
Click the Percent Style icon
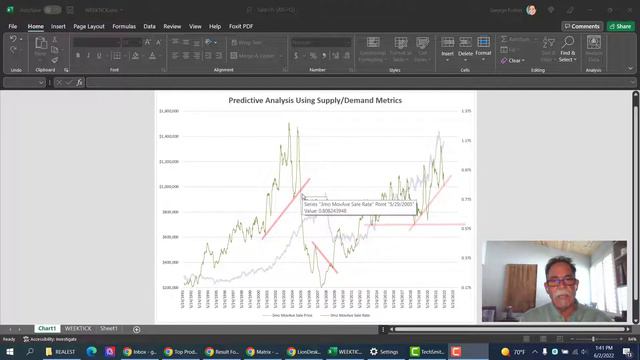313,56
